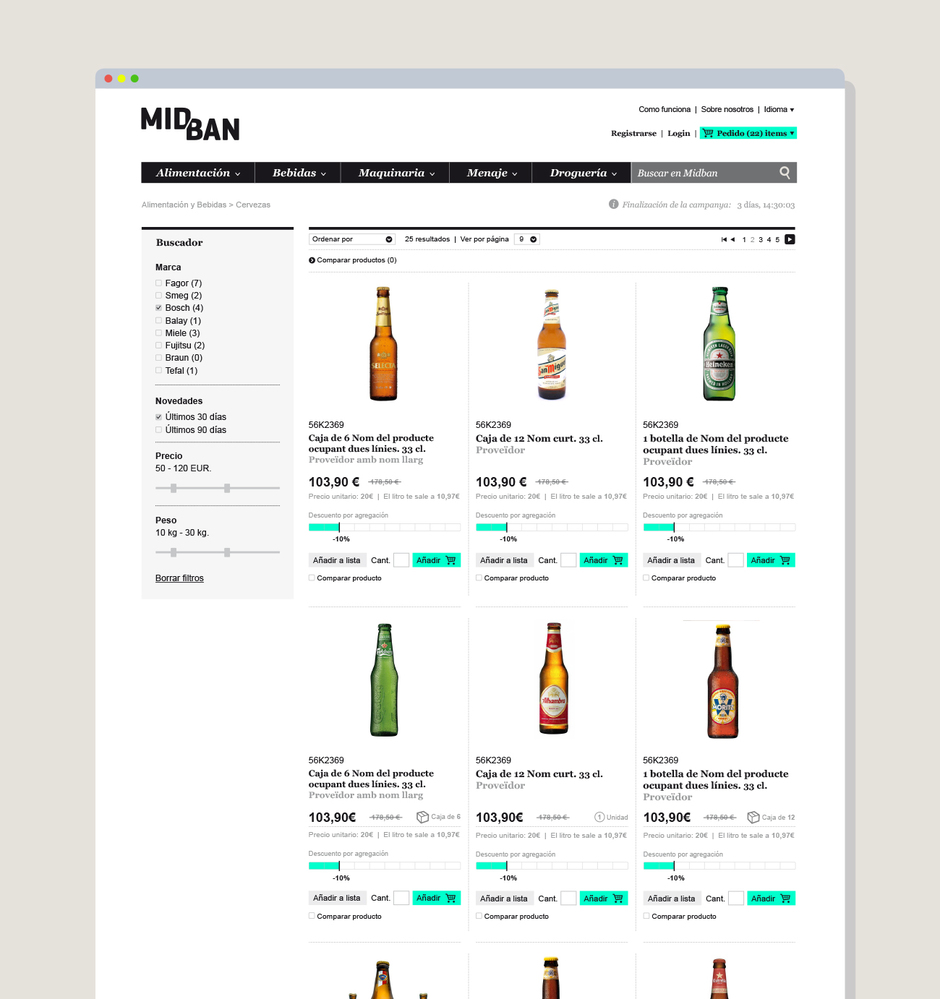Image resolution: width=940 pixels, height=999 pixels.
Task: Click the Moritz beer bottle image
Action: [723, 681]
